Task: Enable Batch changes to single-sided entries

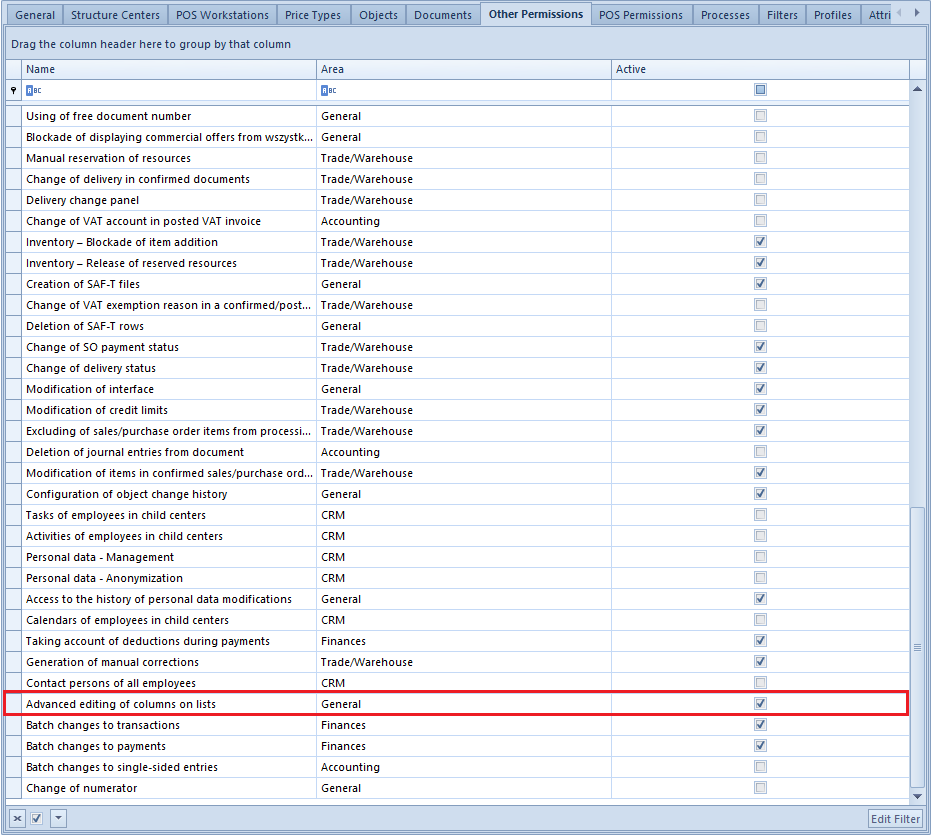Action: point(760,767)
